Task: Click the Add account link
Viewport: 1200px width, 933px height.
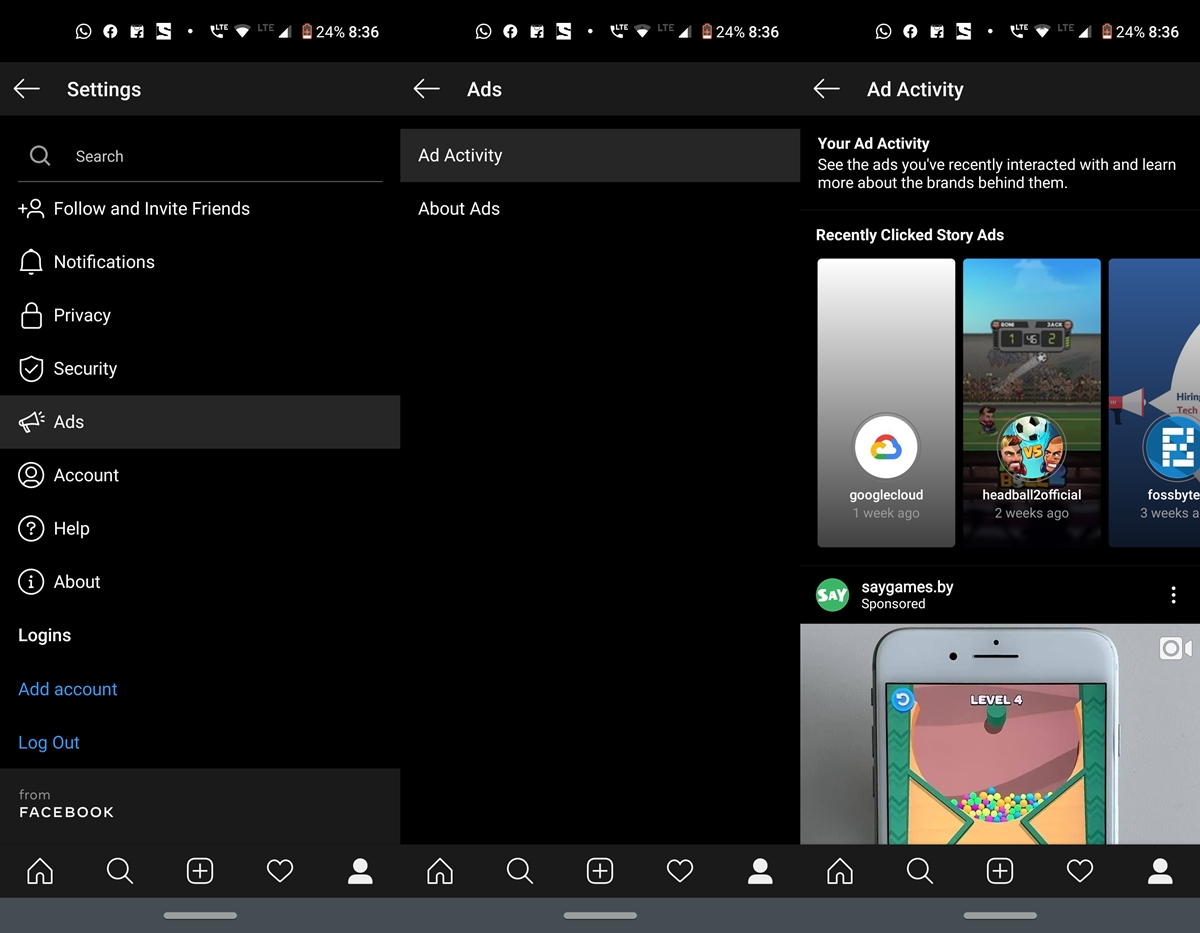Action: pyautogui.click(x=68, y=689)
